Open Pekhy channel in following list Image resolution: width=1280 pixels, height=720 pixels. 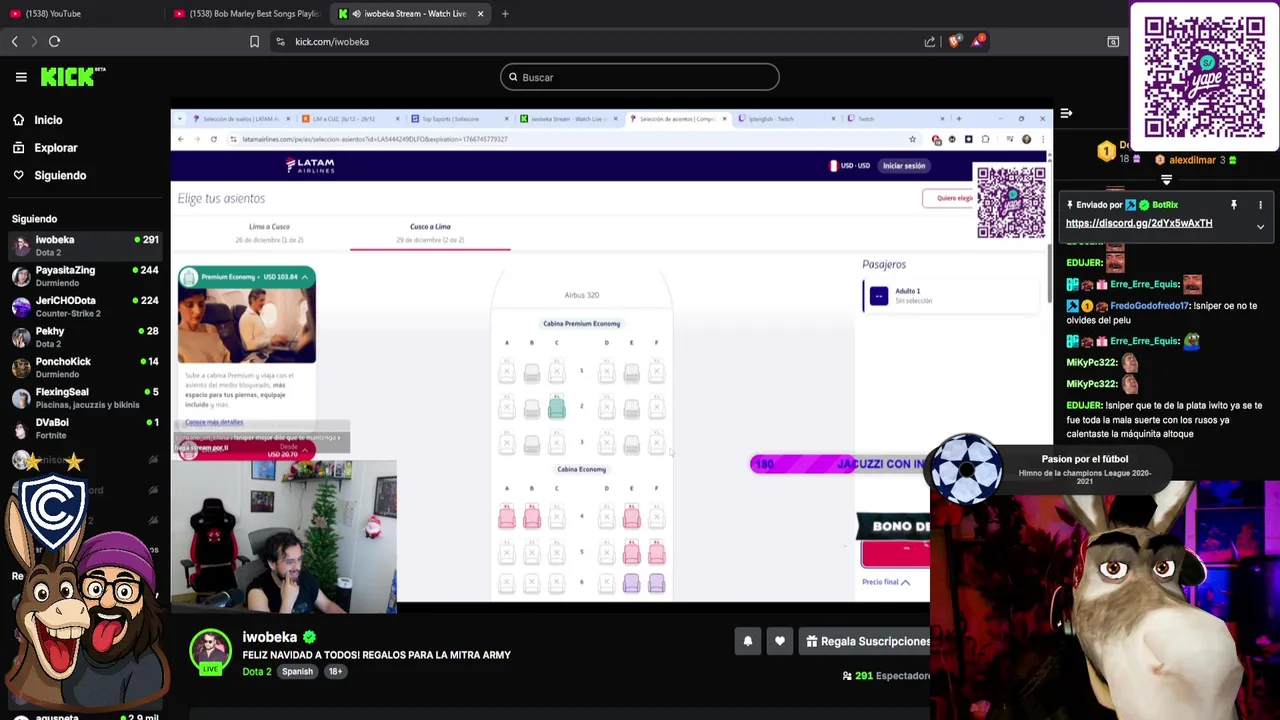click(x=85, y=337)
